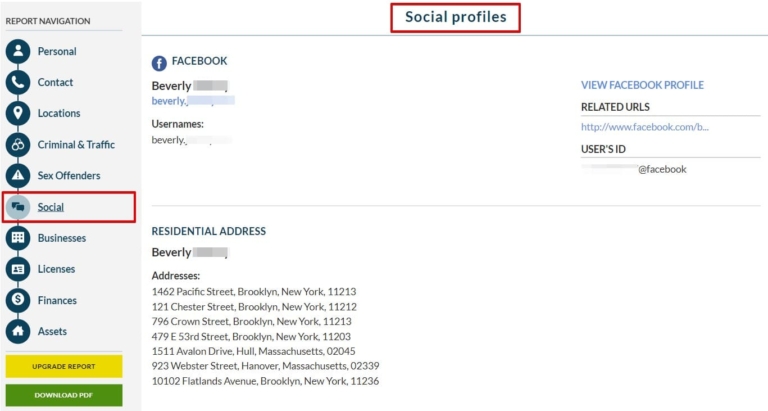Click the Social chat bubbles icon

tap(18, 207)
